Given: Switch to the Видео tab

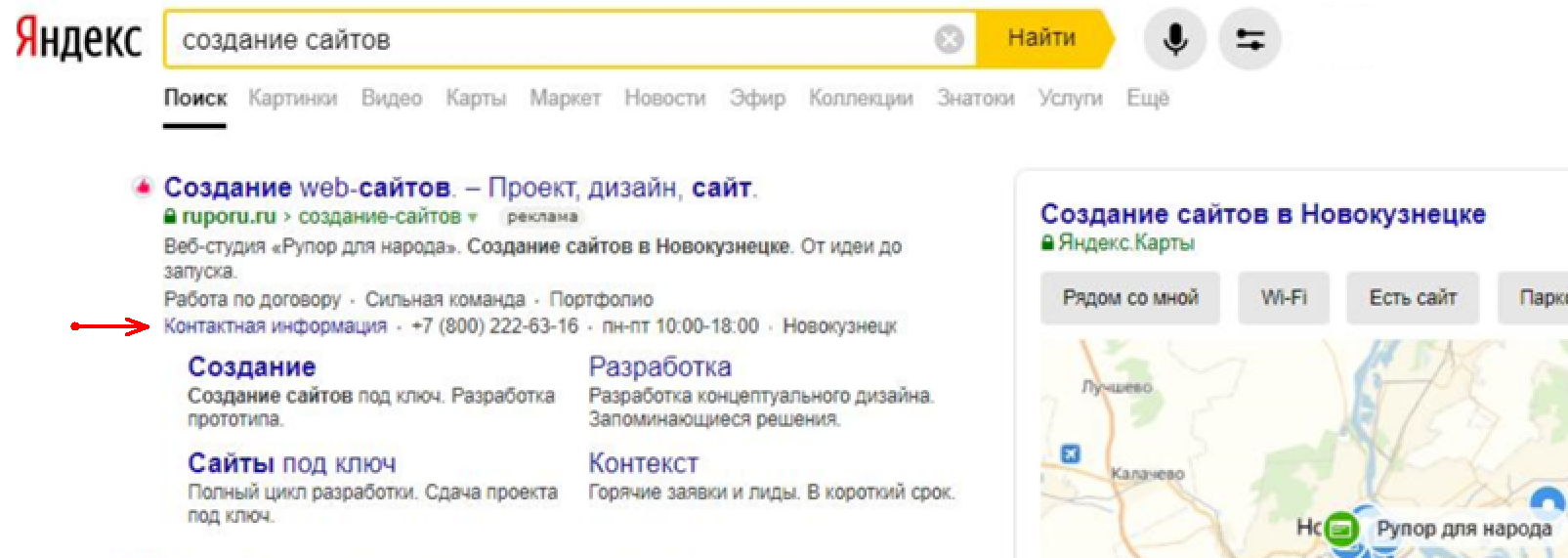Looking at the screenshot, I should click(392, 98).
